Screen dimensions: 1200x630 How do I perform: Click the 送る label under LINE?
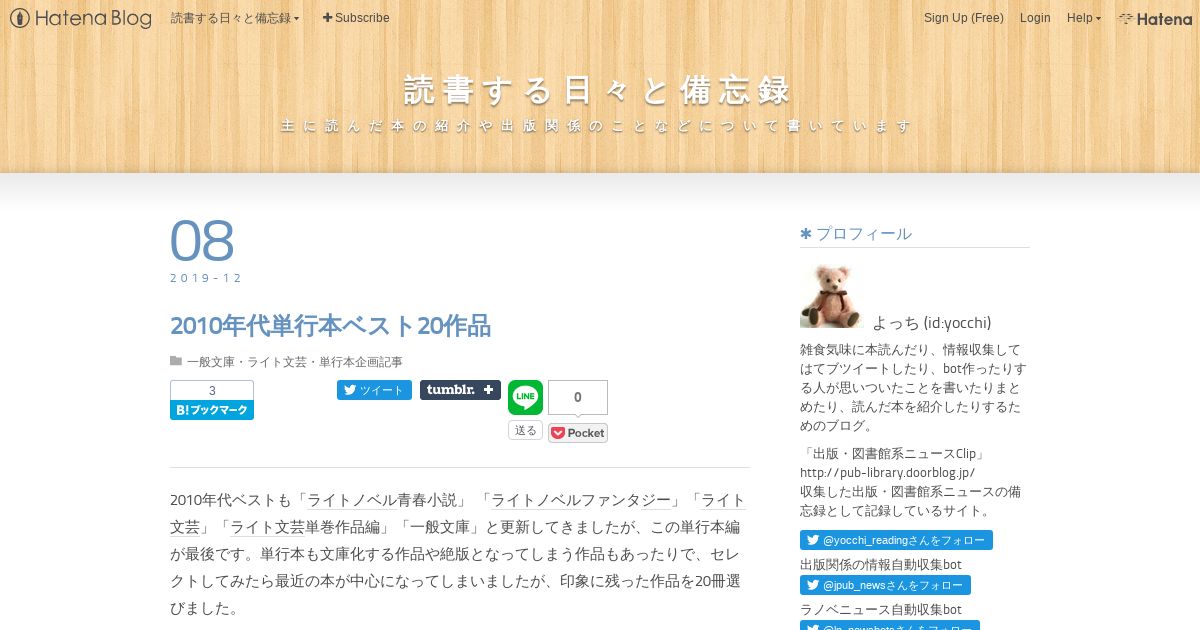click(x=525, y=430)
